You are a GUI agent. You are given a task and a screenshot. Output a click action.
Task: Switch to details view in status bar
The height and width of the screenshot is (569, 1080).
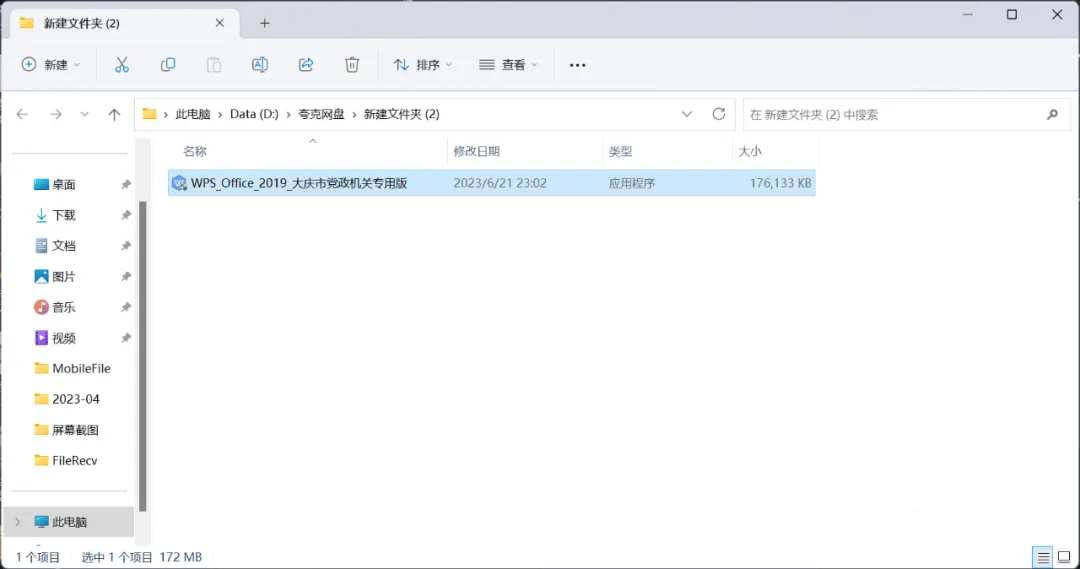tap(1043, 557)
